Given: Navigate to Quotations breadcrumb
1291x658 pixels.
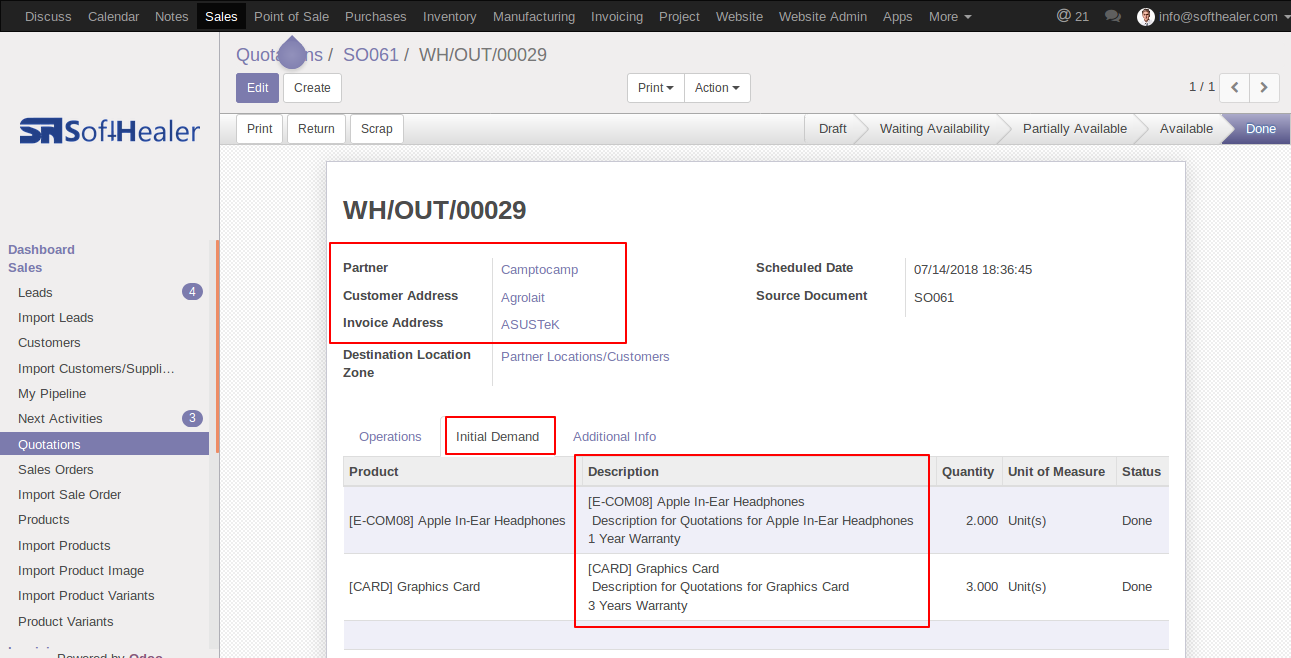Looking at the screenshot, I should click(279, 55).
